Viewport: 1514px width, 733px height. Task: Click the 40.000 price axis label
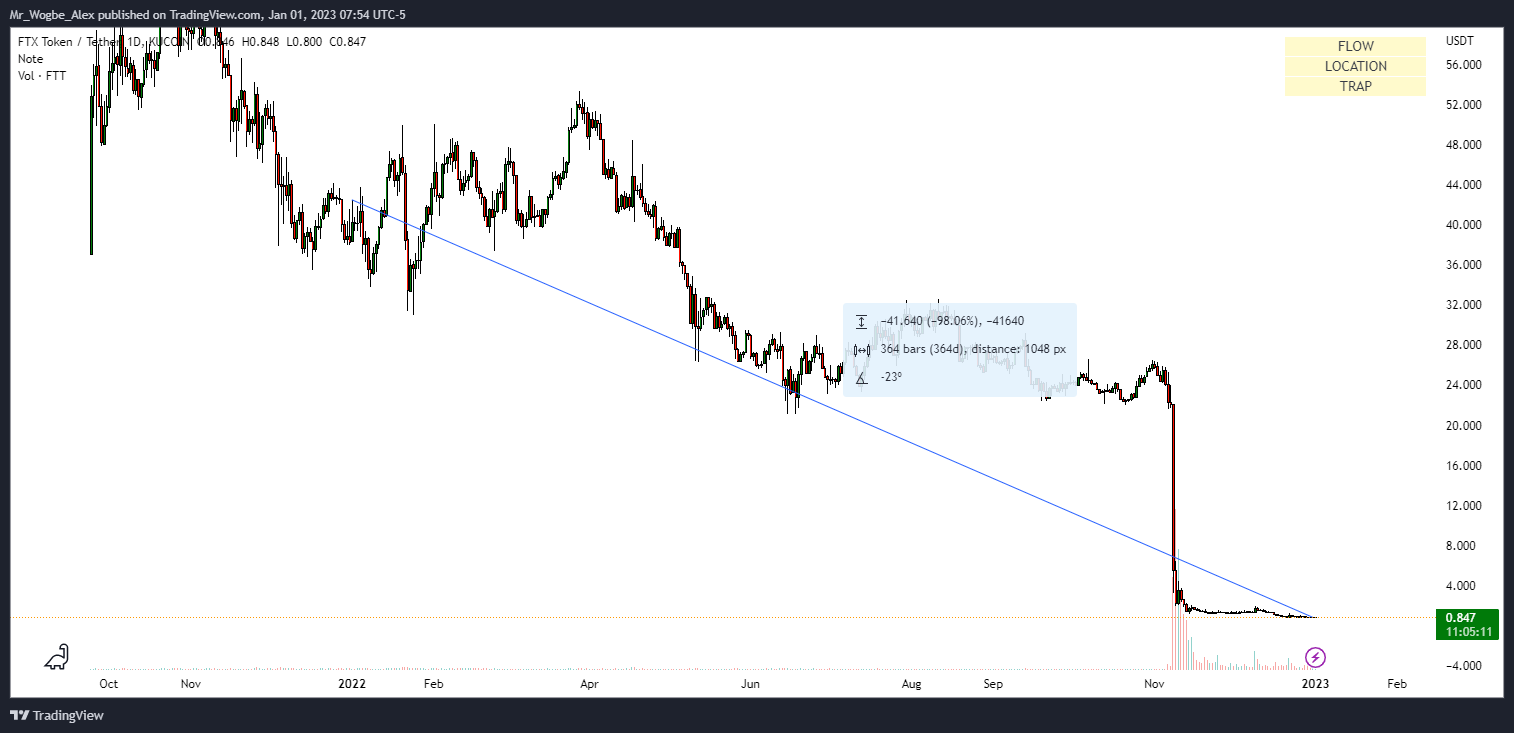tap(1464, 225)
